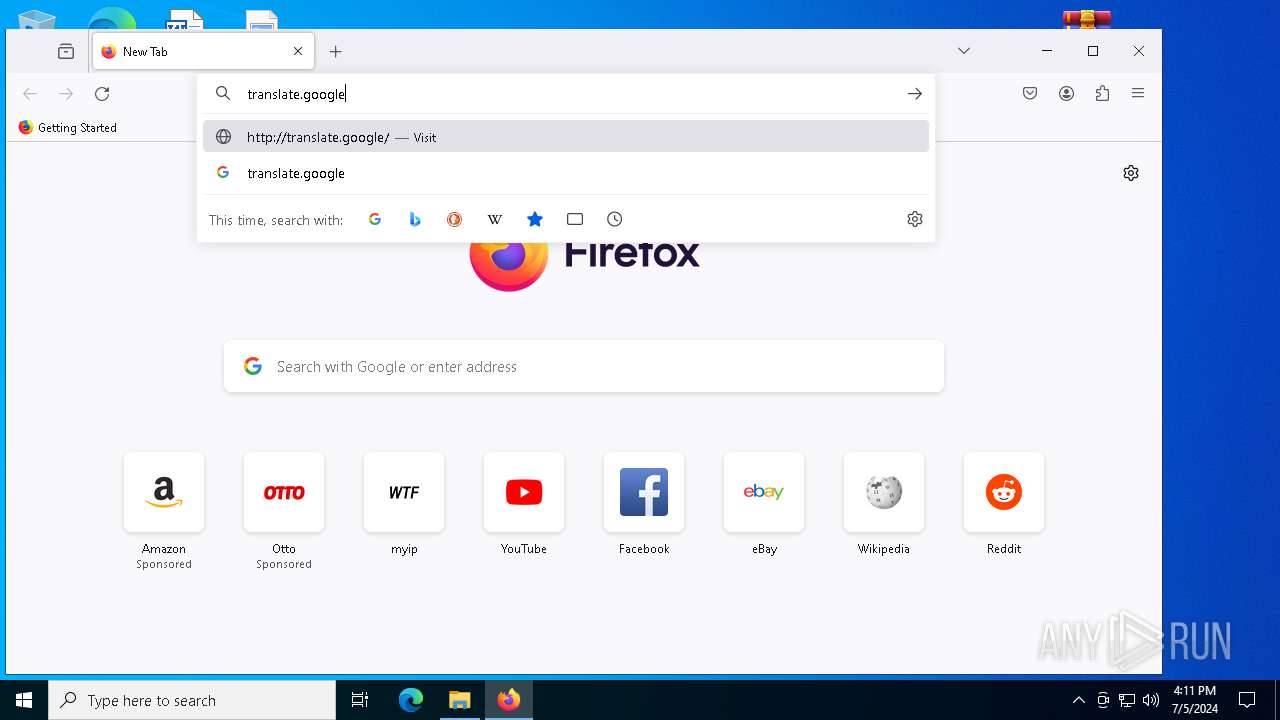Open Firefox account menu
Screen dimensions: 1280x720
1067,94
